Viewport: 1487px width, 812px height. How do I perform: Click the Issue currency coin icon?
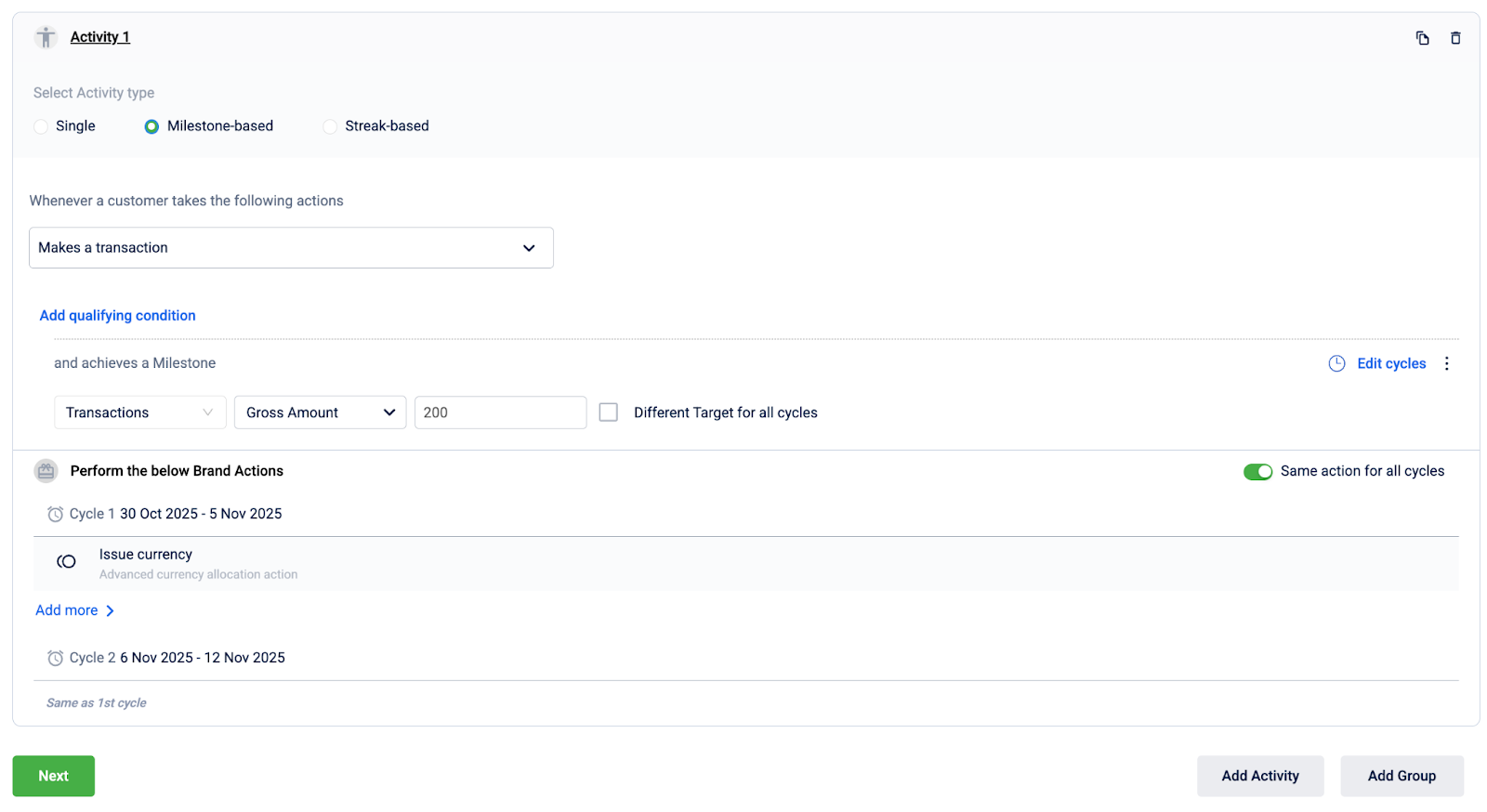tap(66, 561)
